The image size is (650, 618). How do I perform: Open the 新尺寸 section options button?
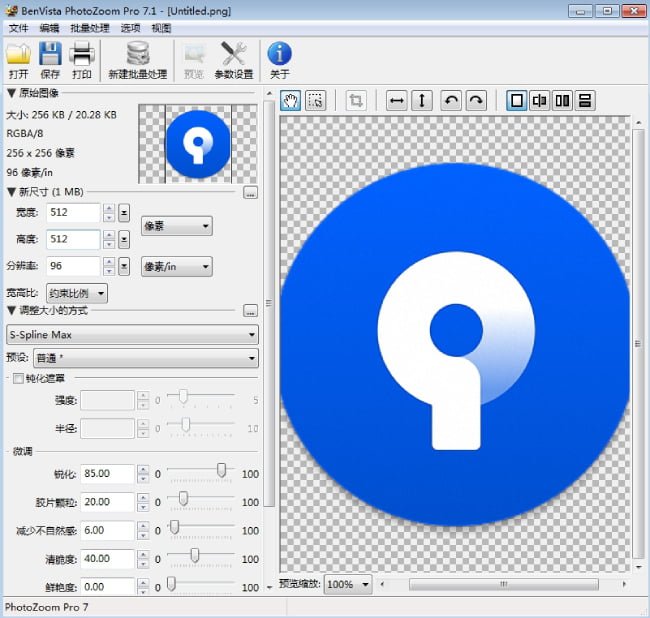[250, 193]
